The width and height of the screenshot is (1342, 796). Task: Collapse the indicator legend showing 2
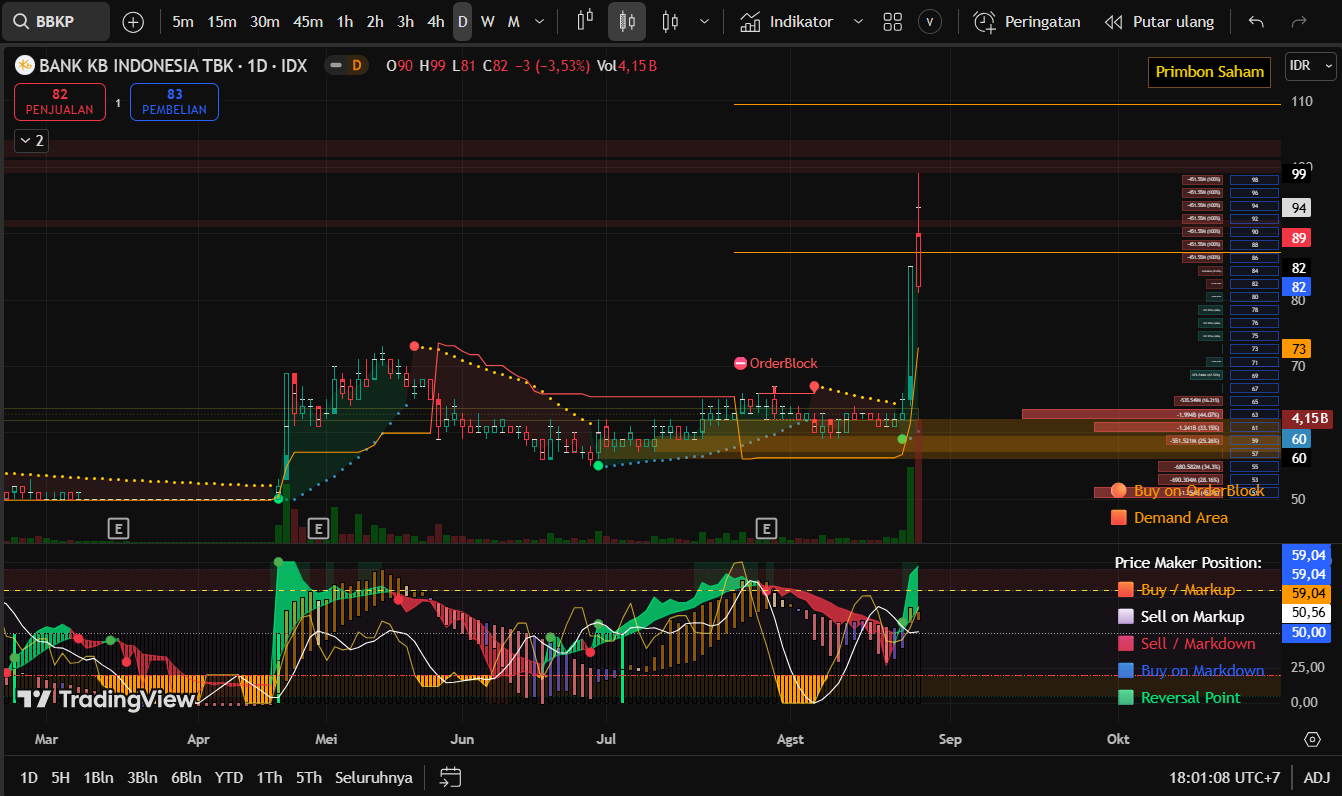pos(31,141)
